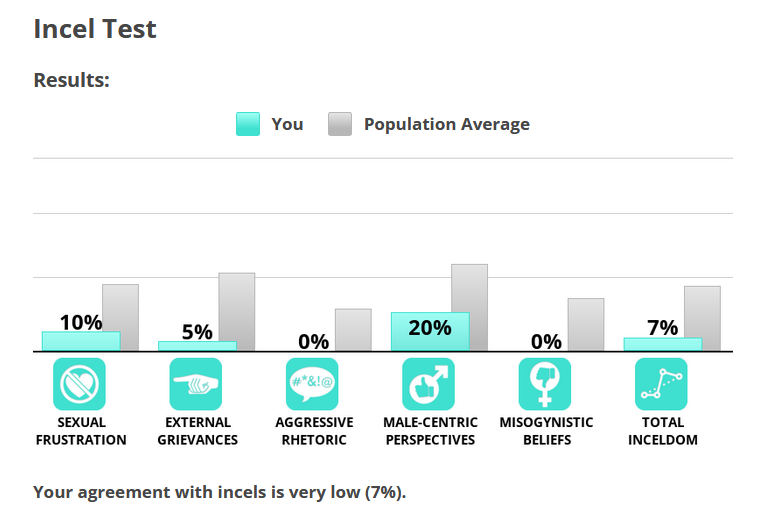Screen dimensions: 778x509
Task: Click the "Total Inceldom" category label
Action: pos(663,431)
